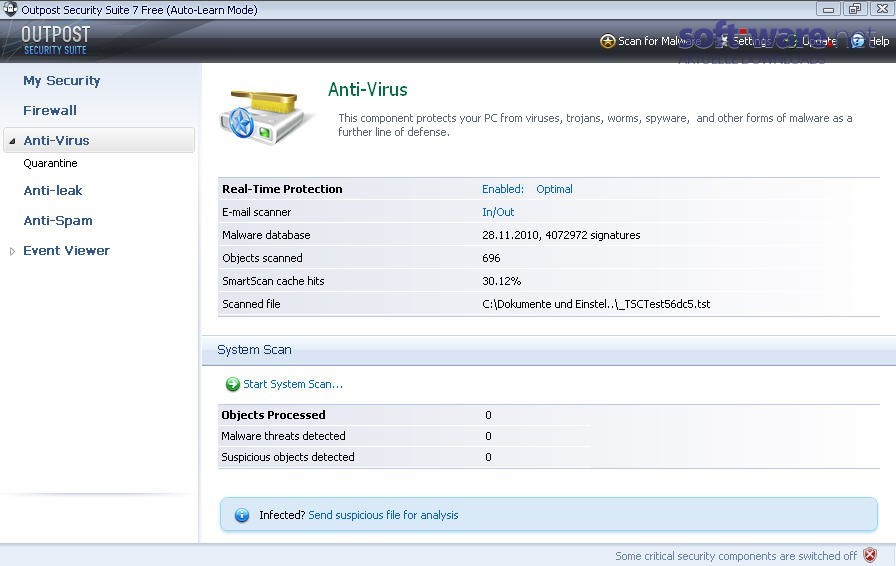Restore down the Outpost window
Screen dimensions: 896x566
[855, 9]
